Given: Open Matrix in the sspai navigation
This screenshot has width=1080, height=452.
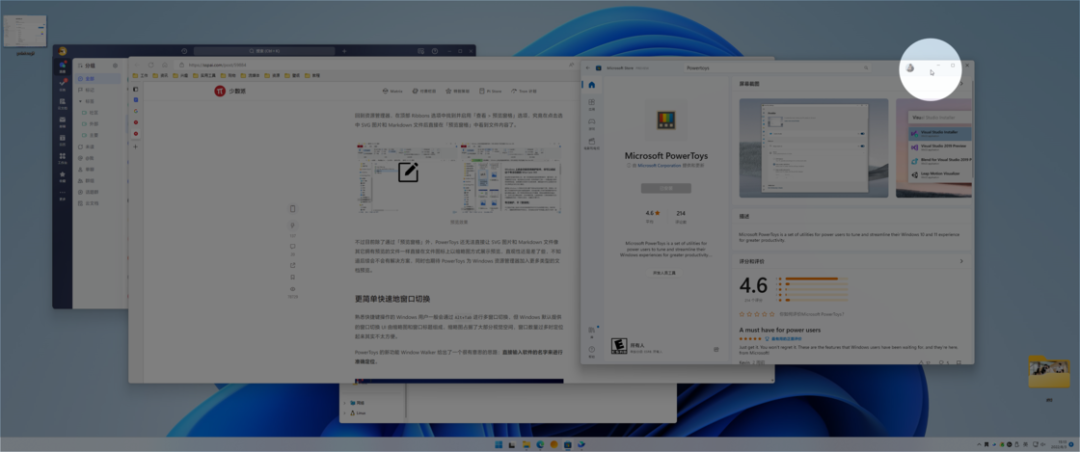Looking at the screenshot, I should (393, 91).
